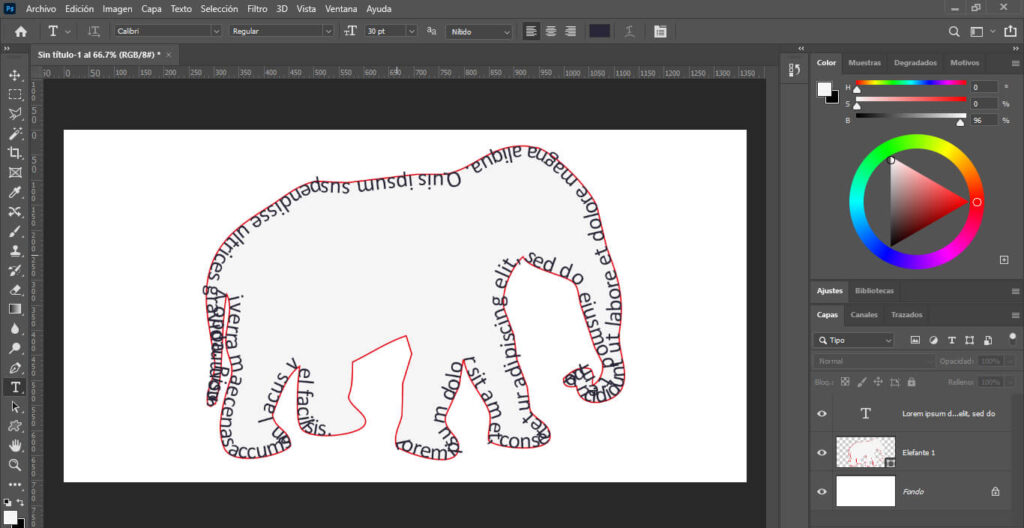Viewport: 1024px width, 528px height.
Task: Open the Search icon at top right
Action: tap(954, 31)
